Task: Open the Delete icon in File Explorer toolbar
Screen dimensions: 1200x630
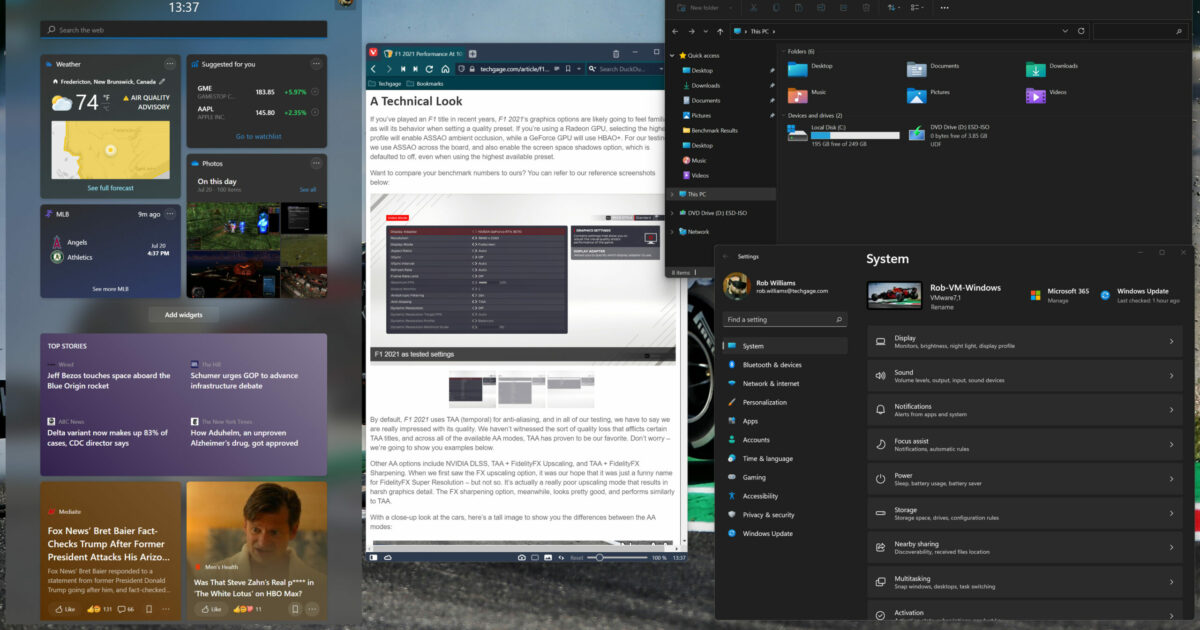Action: 866,8
